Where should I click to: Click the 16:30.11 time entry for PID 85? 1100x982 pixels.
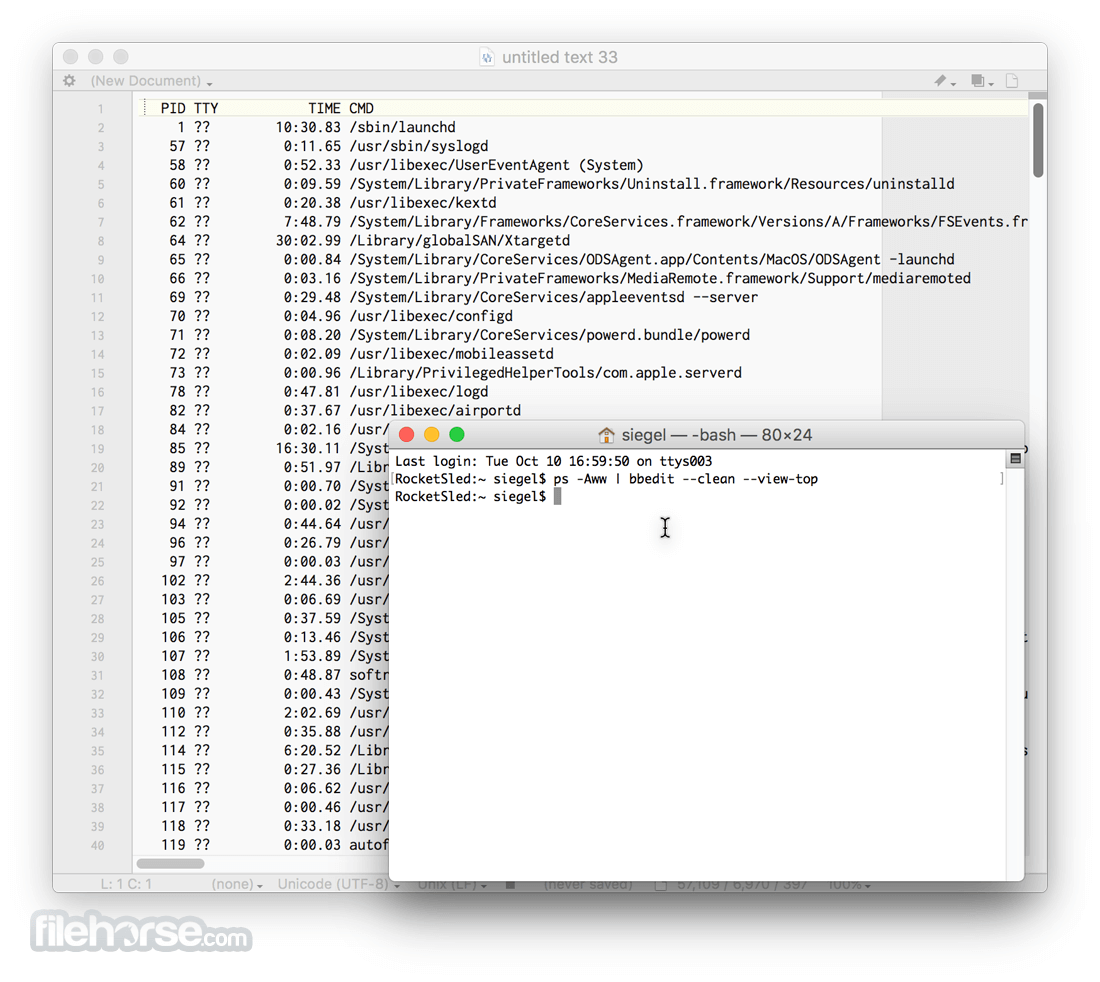point(308,448)
